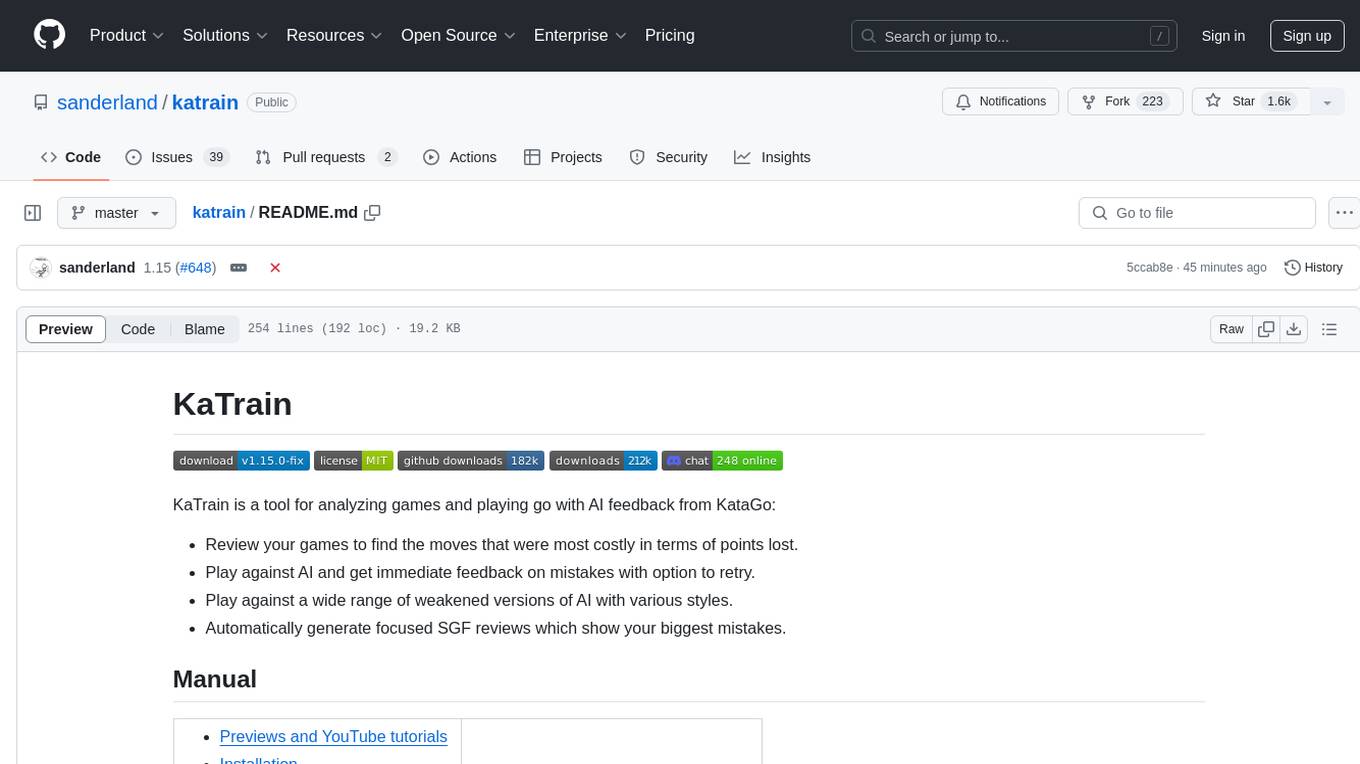Click the Fork count 223
Screen dimensions: 1360x764
(1152, 102)
